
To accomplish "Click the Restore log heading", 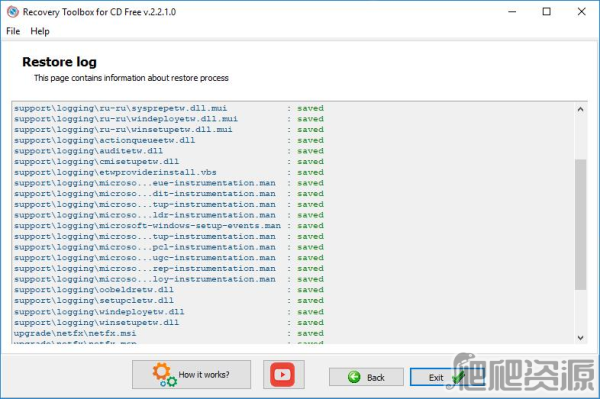I will tap(59, 62).
